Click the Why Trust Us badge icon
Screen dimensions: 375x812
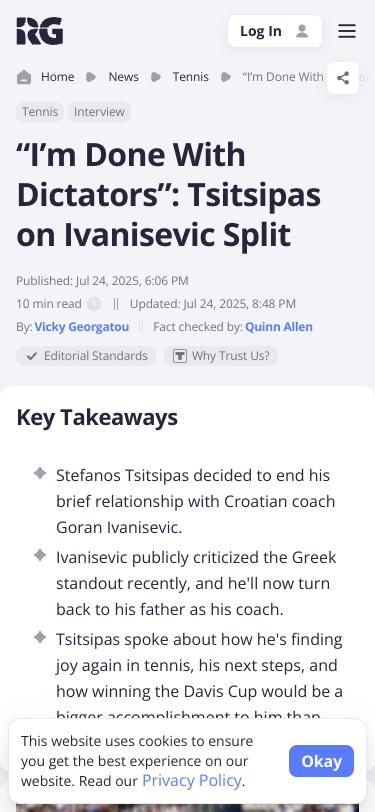tap(180, 356)
